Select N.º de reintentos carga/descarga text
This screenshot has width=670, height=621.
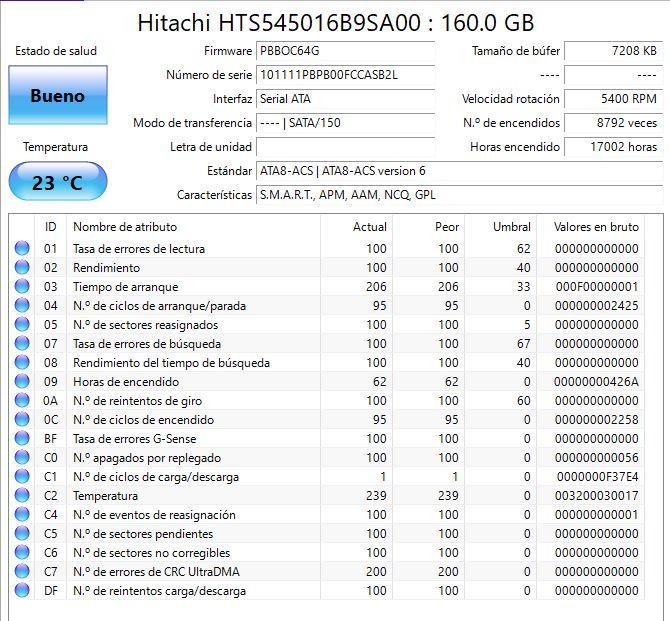159,591
